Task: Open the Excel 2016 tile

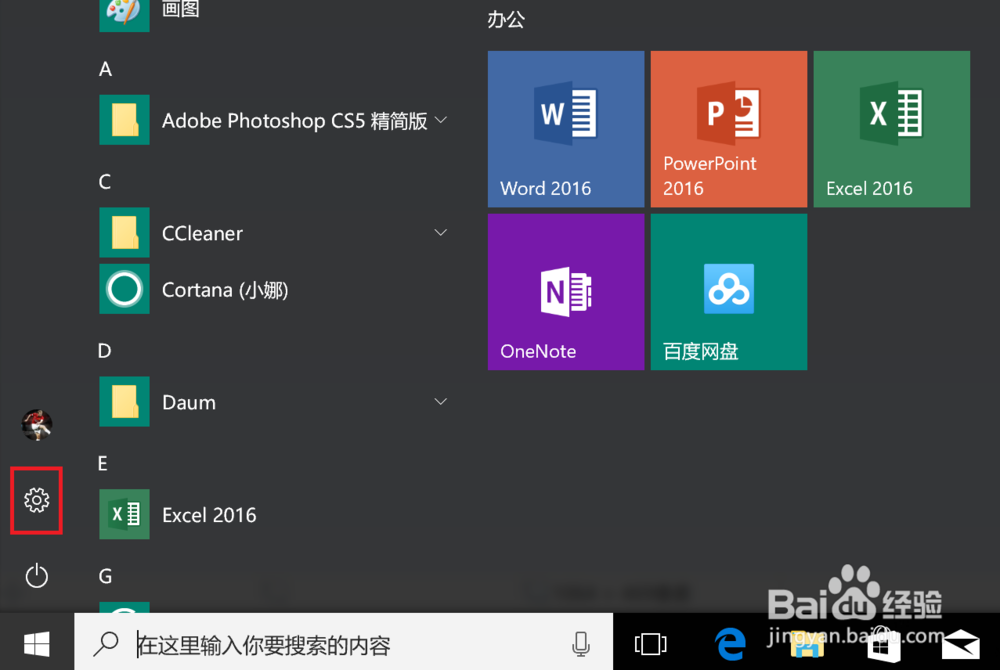Action: pos(892,129)
